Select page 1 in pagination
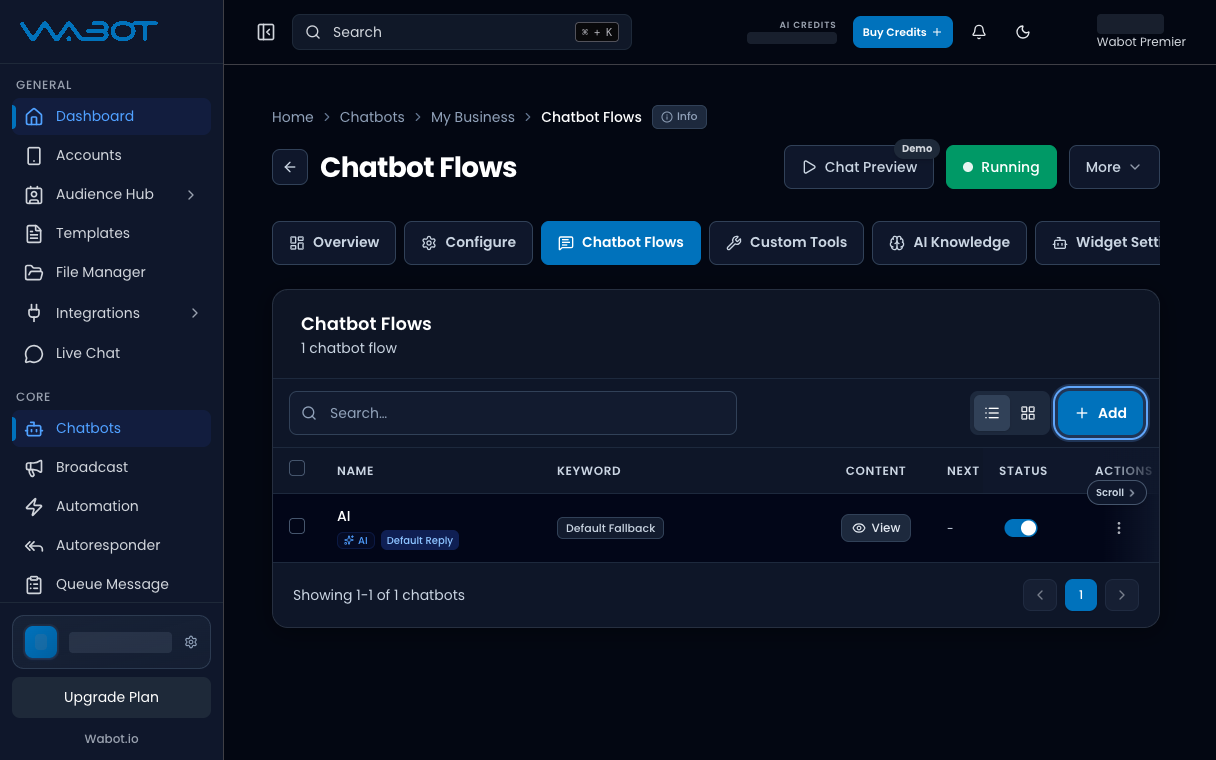 tap(1081, 595)
